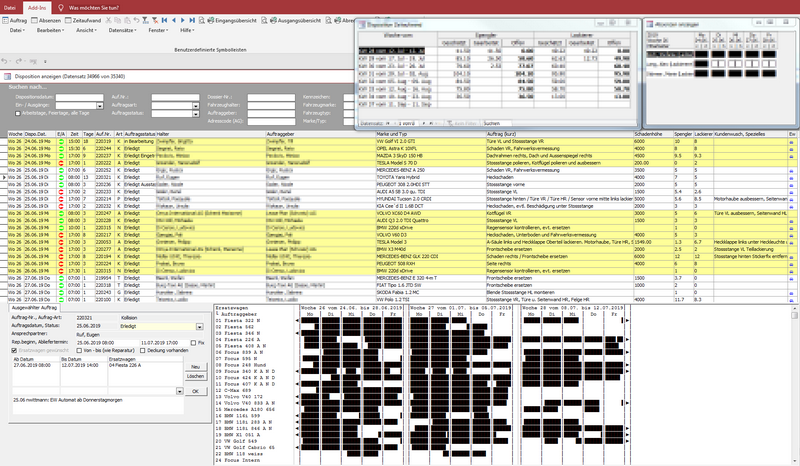Click the Dispositionsdatum search field
The image size is (800, 466).
(x=78, y=96)
